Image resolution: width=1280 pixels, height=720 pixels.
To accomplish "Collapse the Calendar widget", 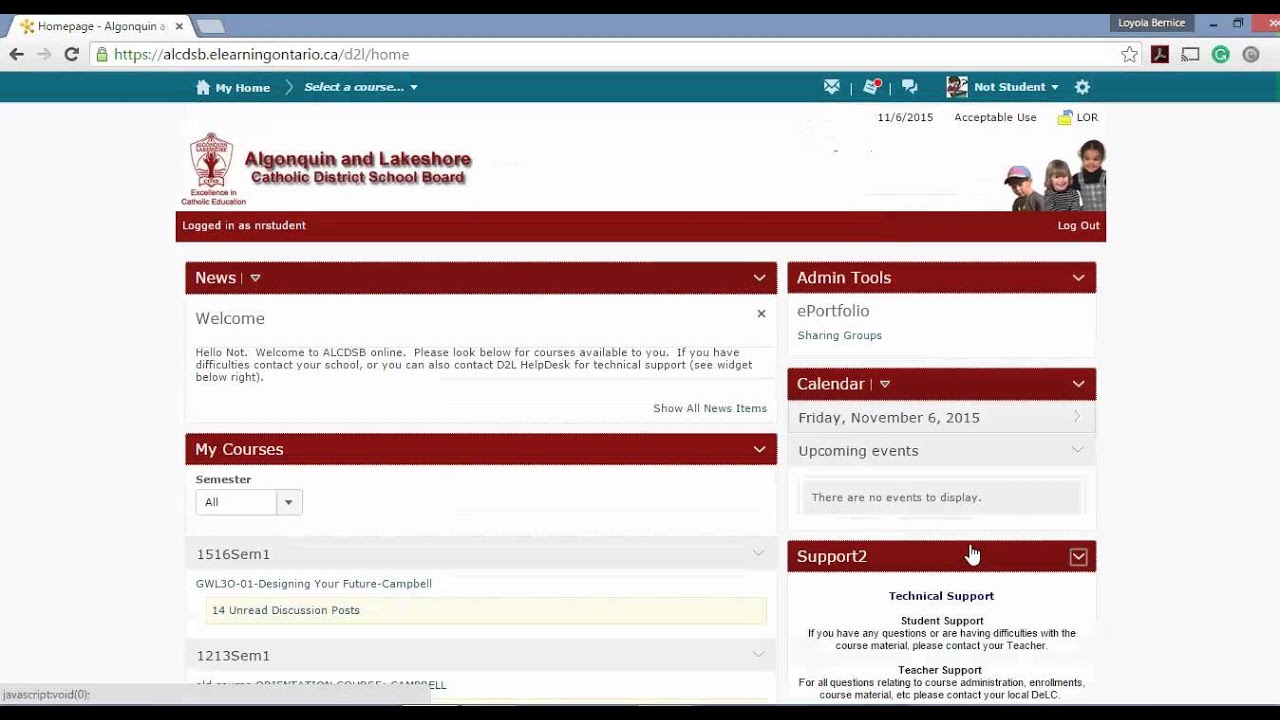I will (1079, 384).
